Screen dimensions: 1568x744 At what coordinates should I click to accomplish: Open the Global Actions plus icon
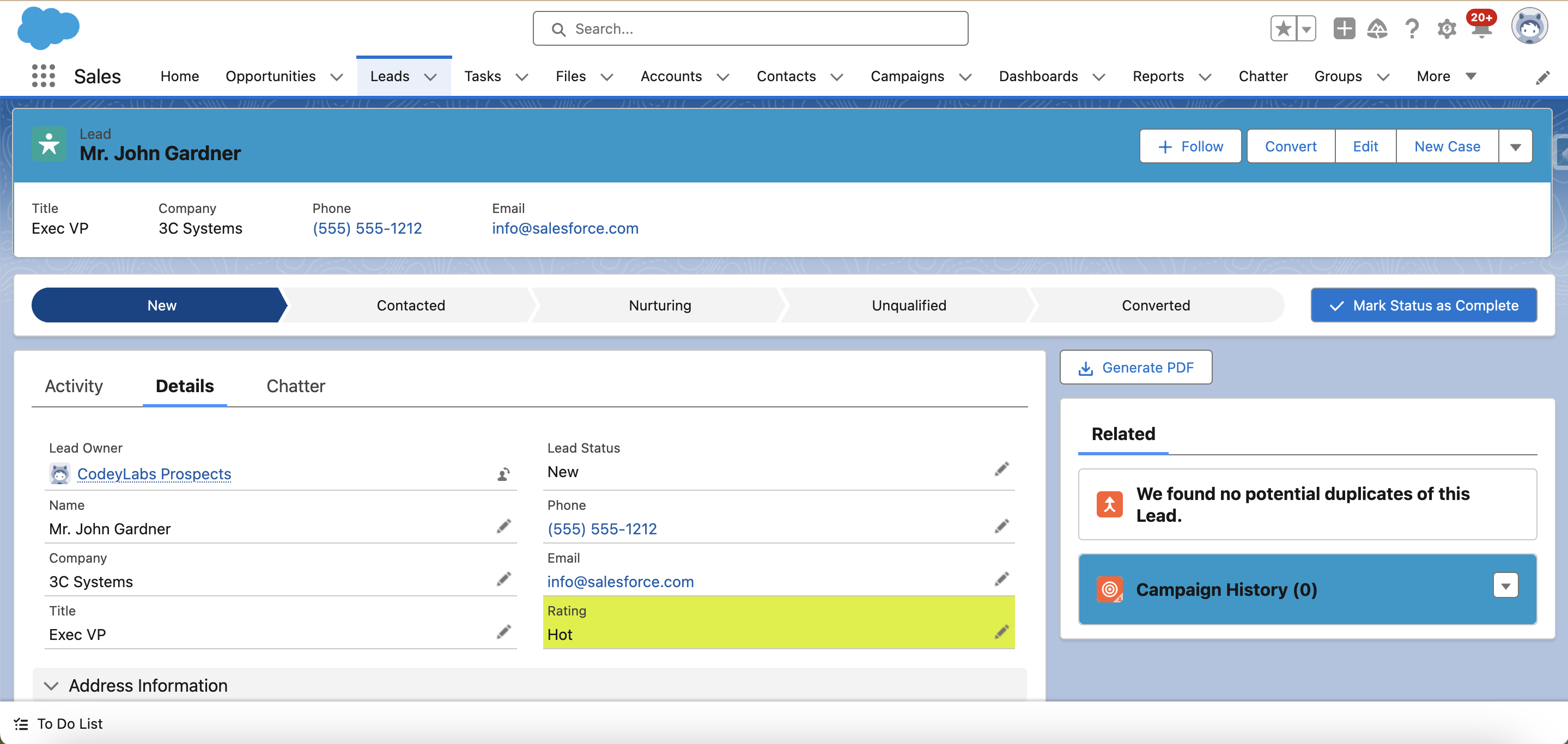1344,28
